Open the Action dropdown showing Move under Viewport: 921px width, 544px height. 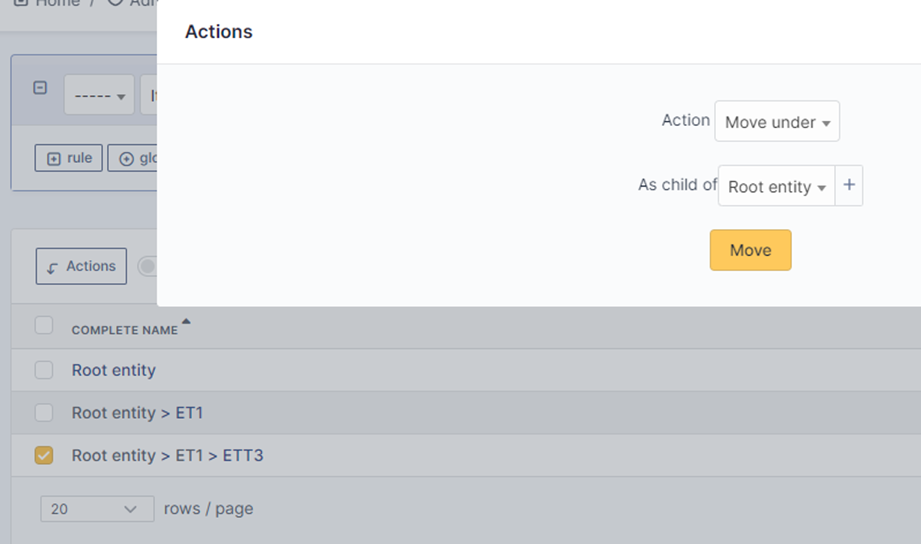coord(777,122)
